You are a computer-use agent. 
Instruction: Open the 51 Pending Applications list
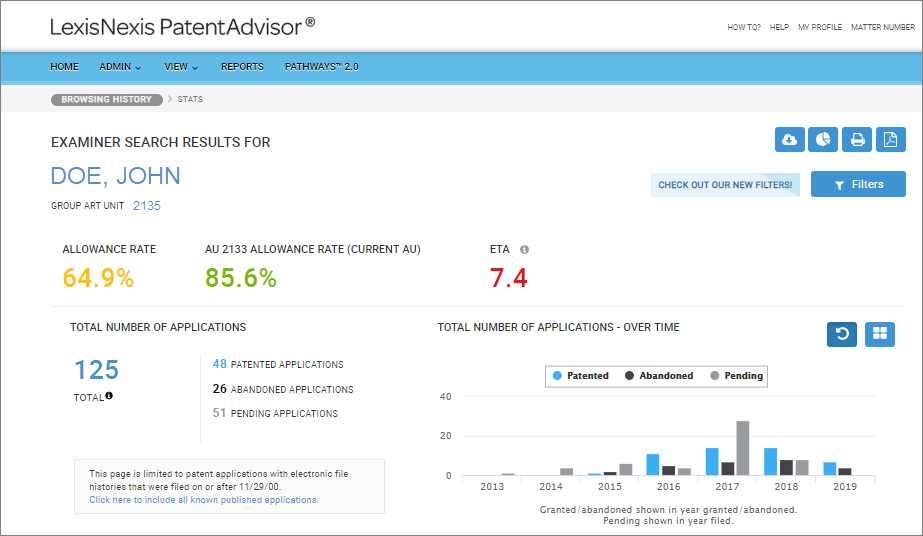coord(275,413)
